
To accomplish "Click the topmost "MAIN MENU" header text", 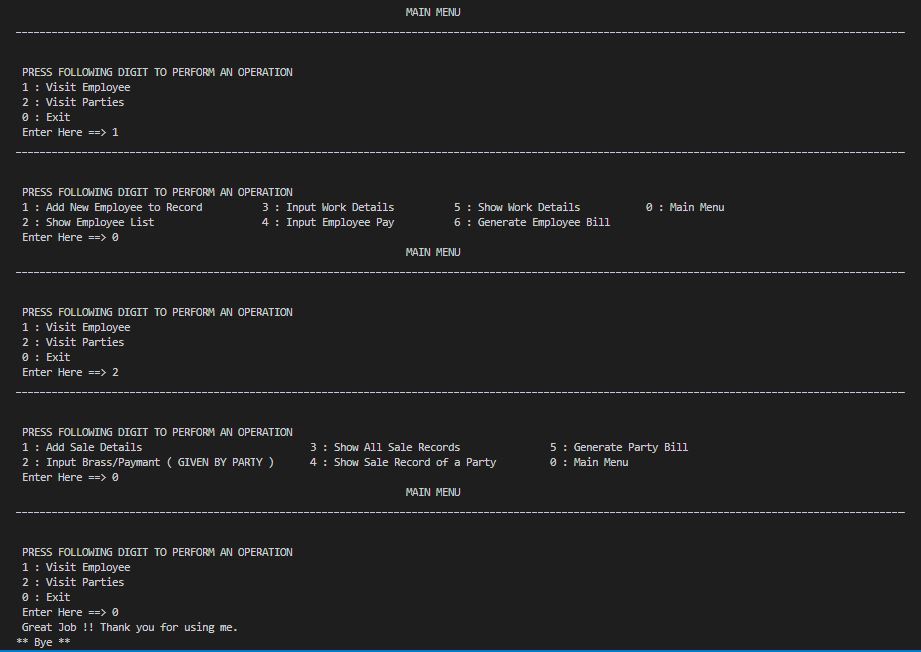I will click(x=432, y=12).
